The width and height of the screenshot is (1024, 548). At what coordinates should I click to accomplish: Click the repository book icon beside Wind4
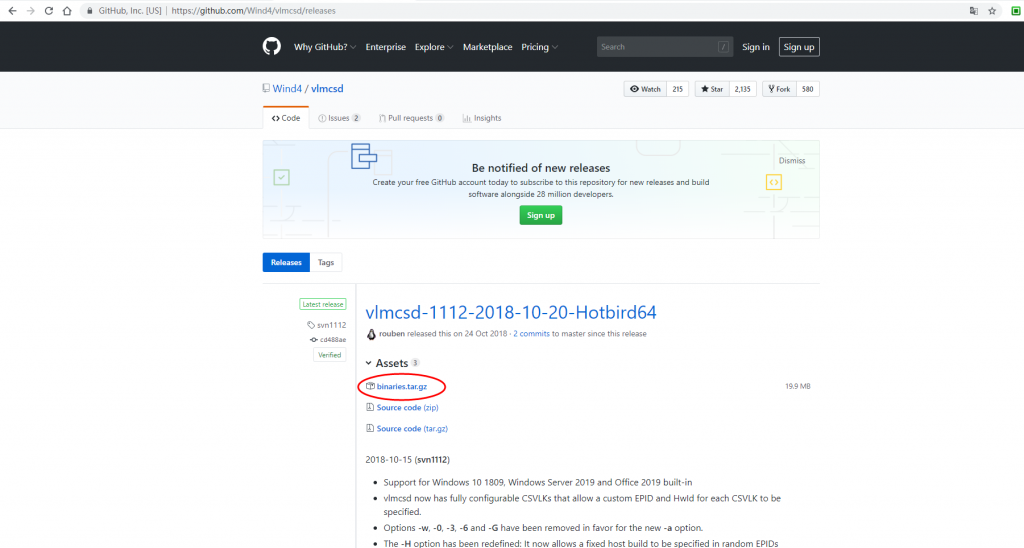266,88
